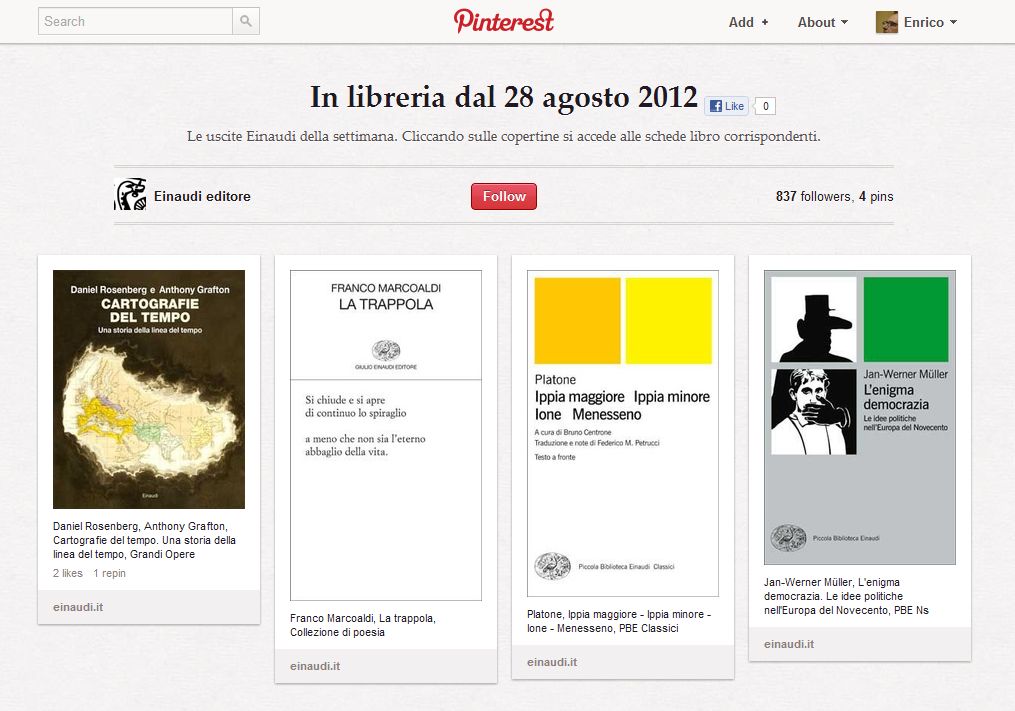This screenshot has height=711, width=1015.
Task: Click the '1 repin' count text
Action: click(109, 573)
